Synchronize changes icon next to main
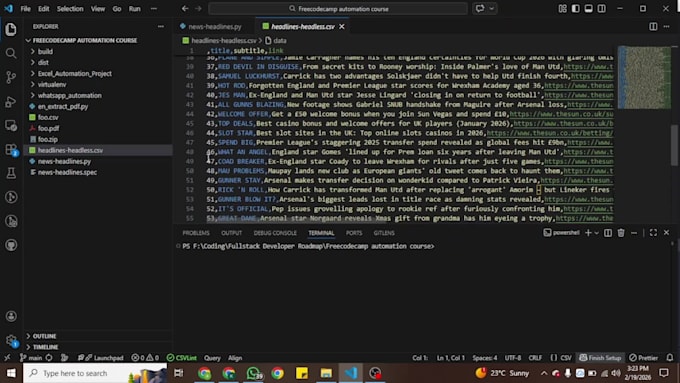 [x=49, y=358]
